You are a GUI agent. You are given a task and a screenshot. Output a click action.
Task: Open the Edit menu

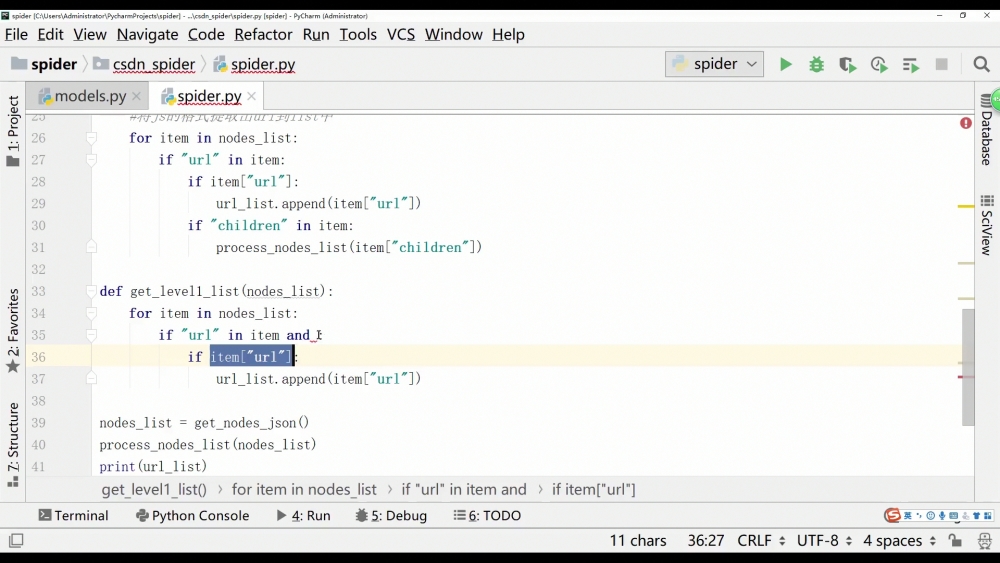(x=50, y=34)
